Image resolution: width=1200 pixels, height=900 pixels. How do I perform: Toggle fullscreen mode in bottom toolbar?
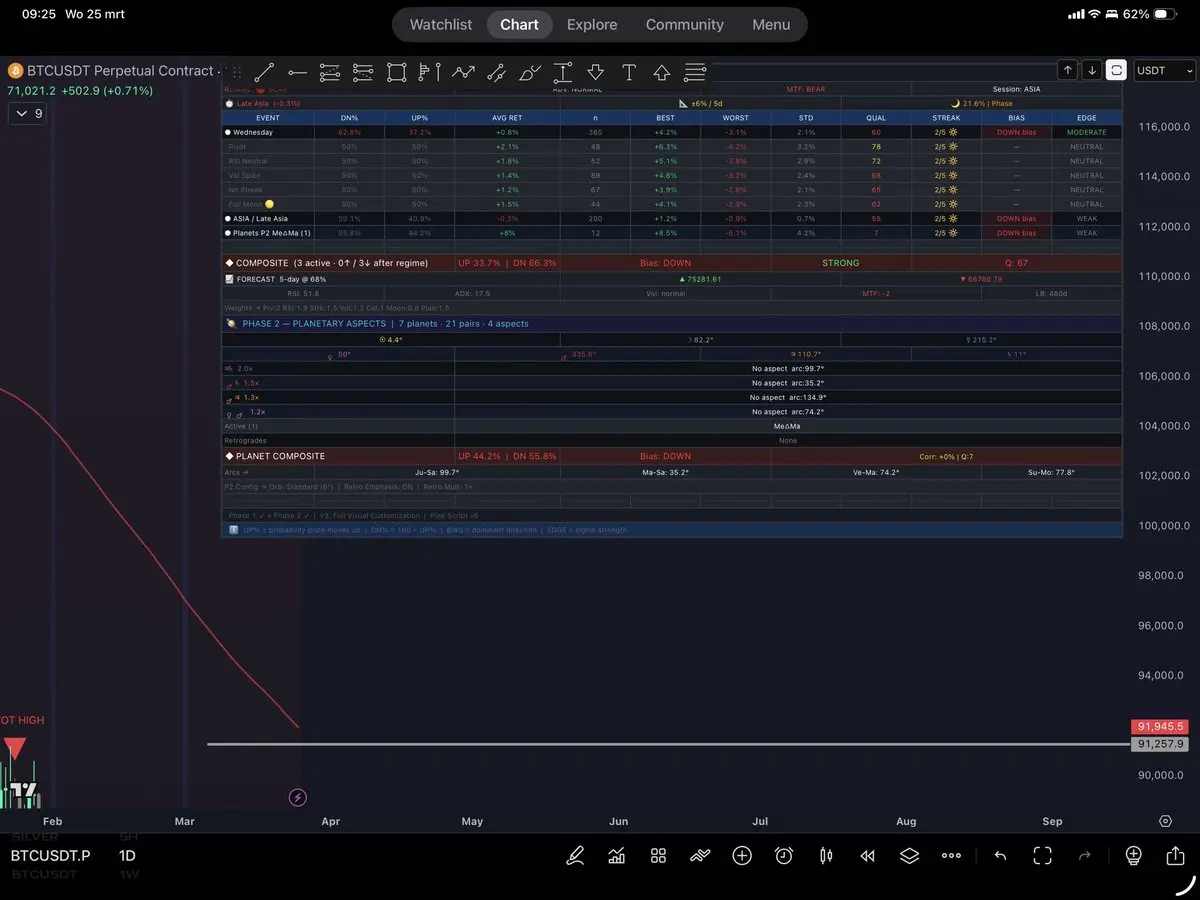pos(1042,856)
